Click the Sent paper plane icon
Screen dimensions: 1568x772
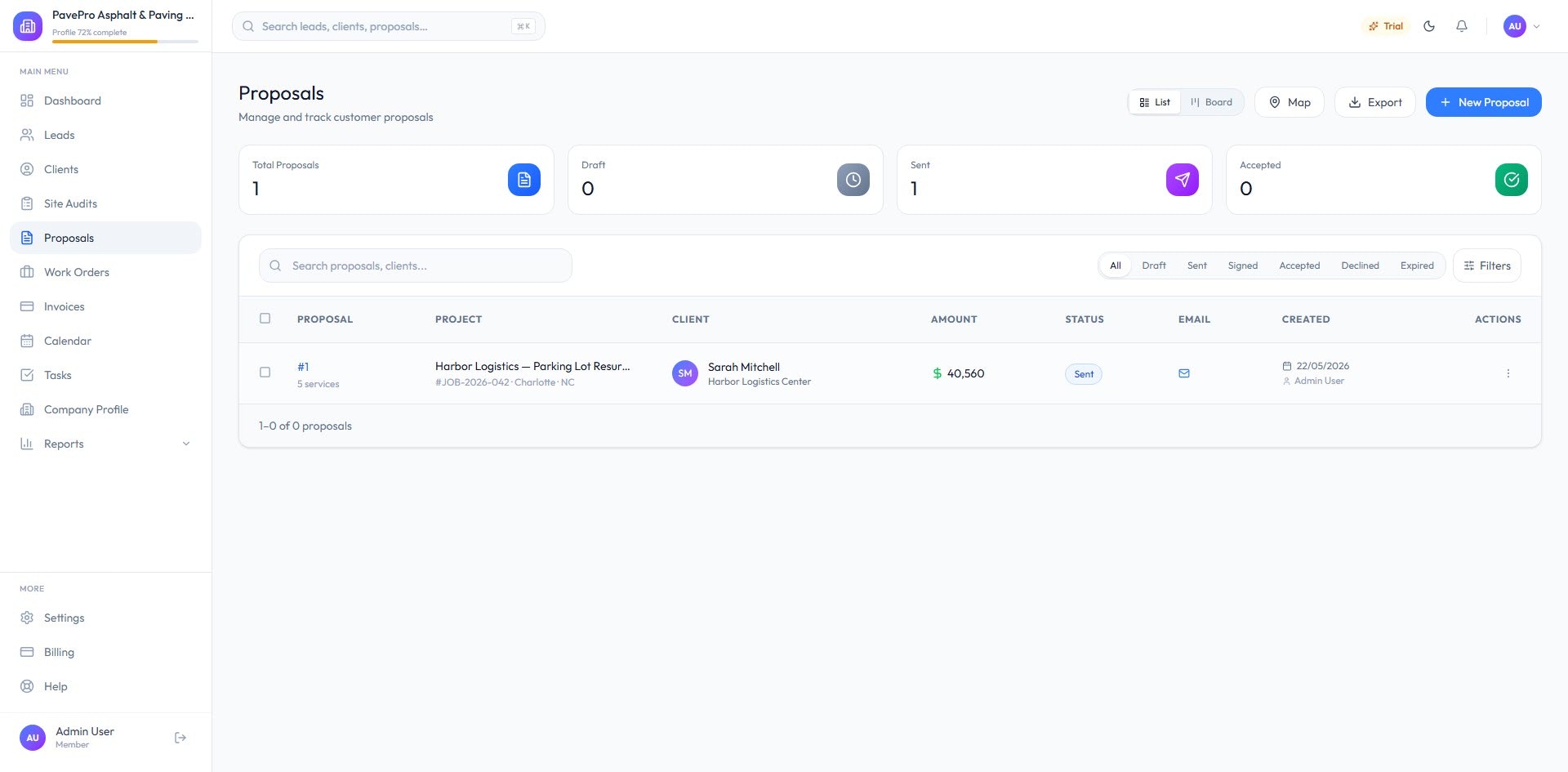tap(1183, 180)
